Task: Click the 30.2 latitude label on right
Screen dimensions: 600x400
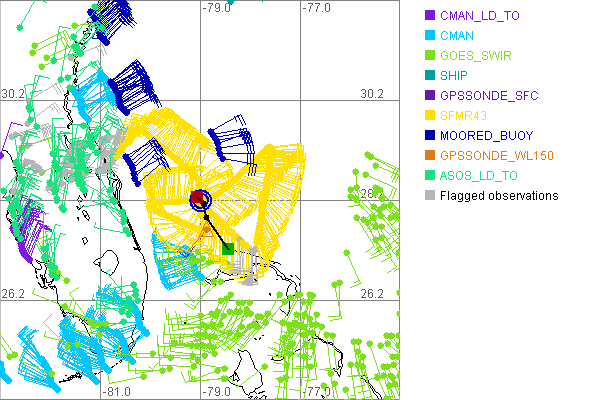Action: (371, 93)
